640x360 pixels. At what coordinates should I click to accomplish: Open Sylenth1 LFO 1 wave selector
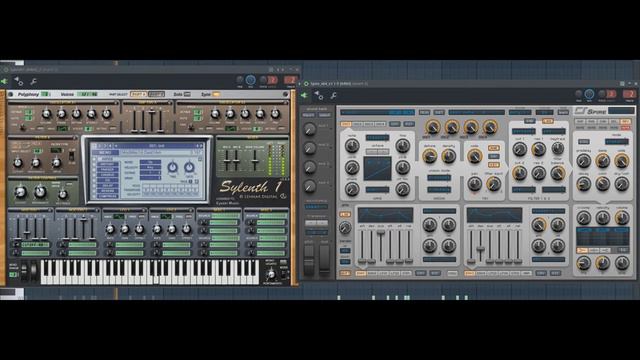(119, 216)
